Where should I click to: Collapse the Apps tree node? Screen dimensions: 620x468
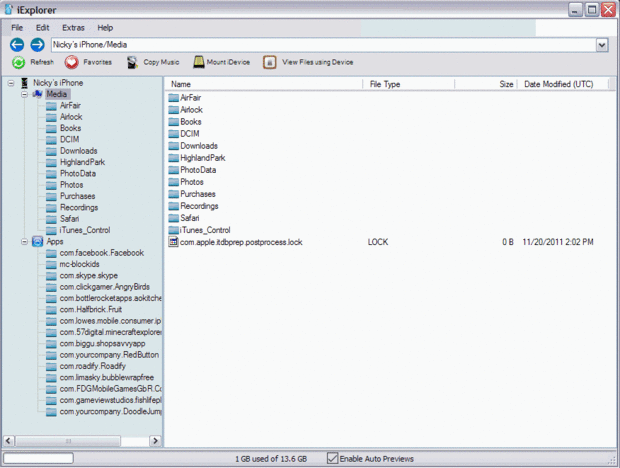(x=25, y=242)
